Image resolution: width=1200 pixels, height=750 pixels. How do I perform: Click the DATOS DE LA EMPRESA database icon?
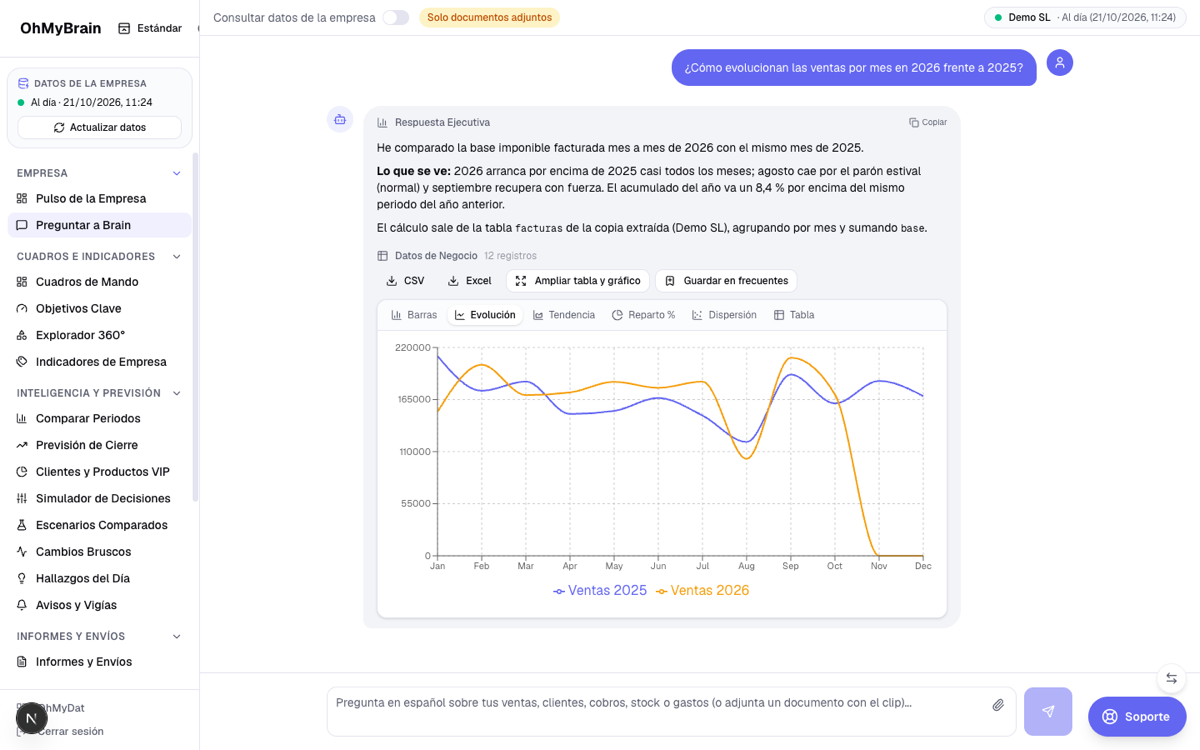tap(24, 84)
